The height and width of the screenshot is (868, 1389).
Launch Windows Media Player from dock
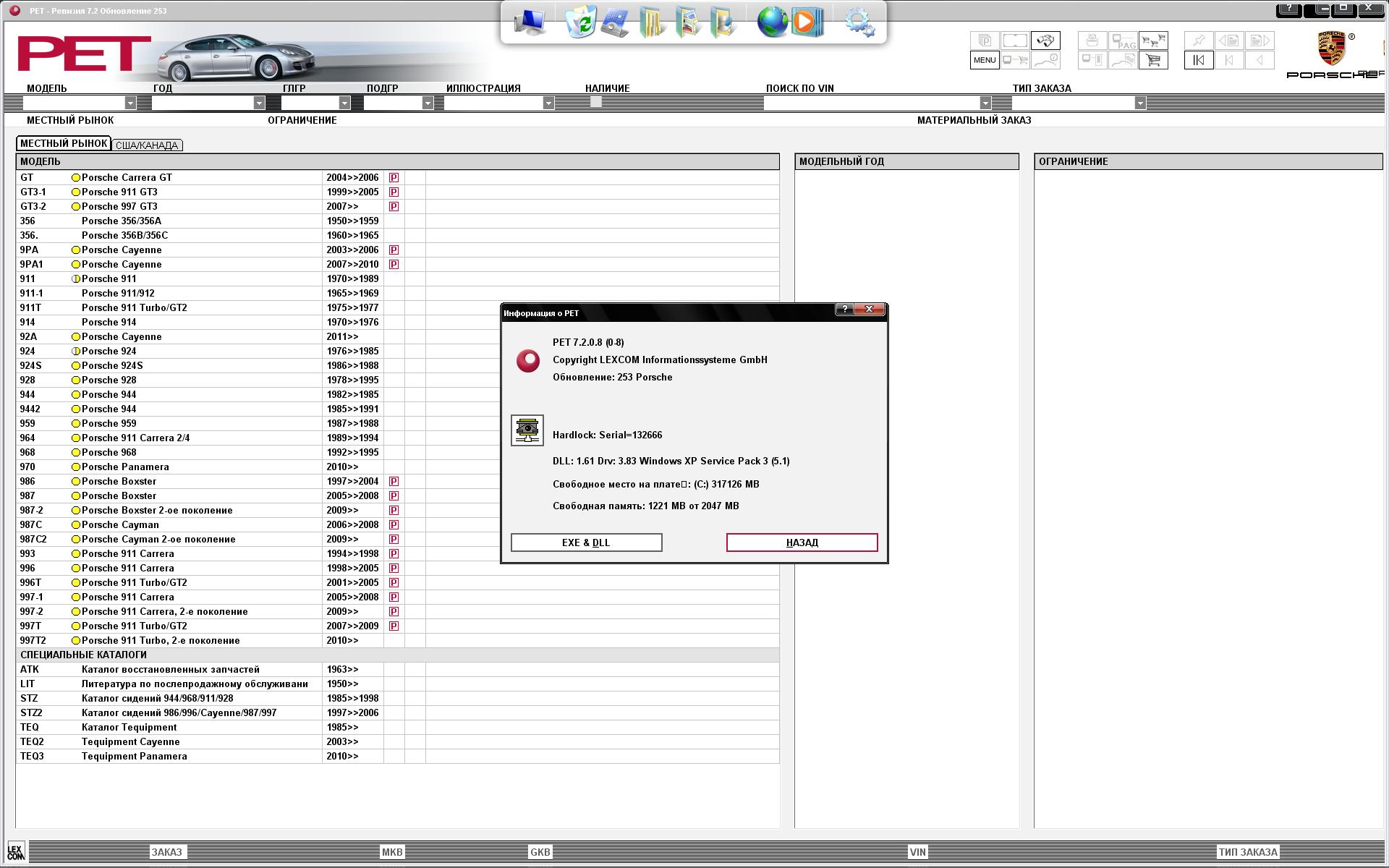[x=807, y=22]
